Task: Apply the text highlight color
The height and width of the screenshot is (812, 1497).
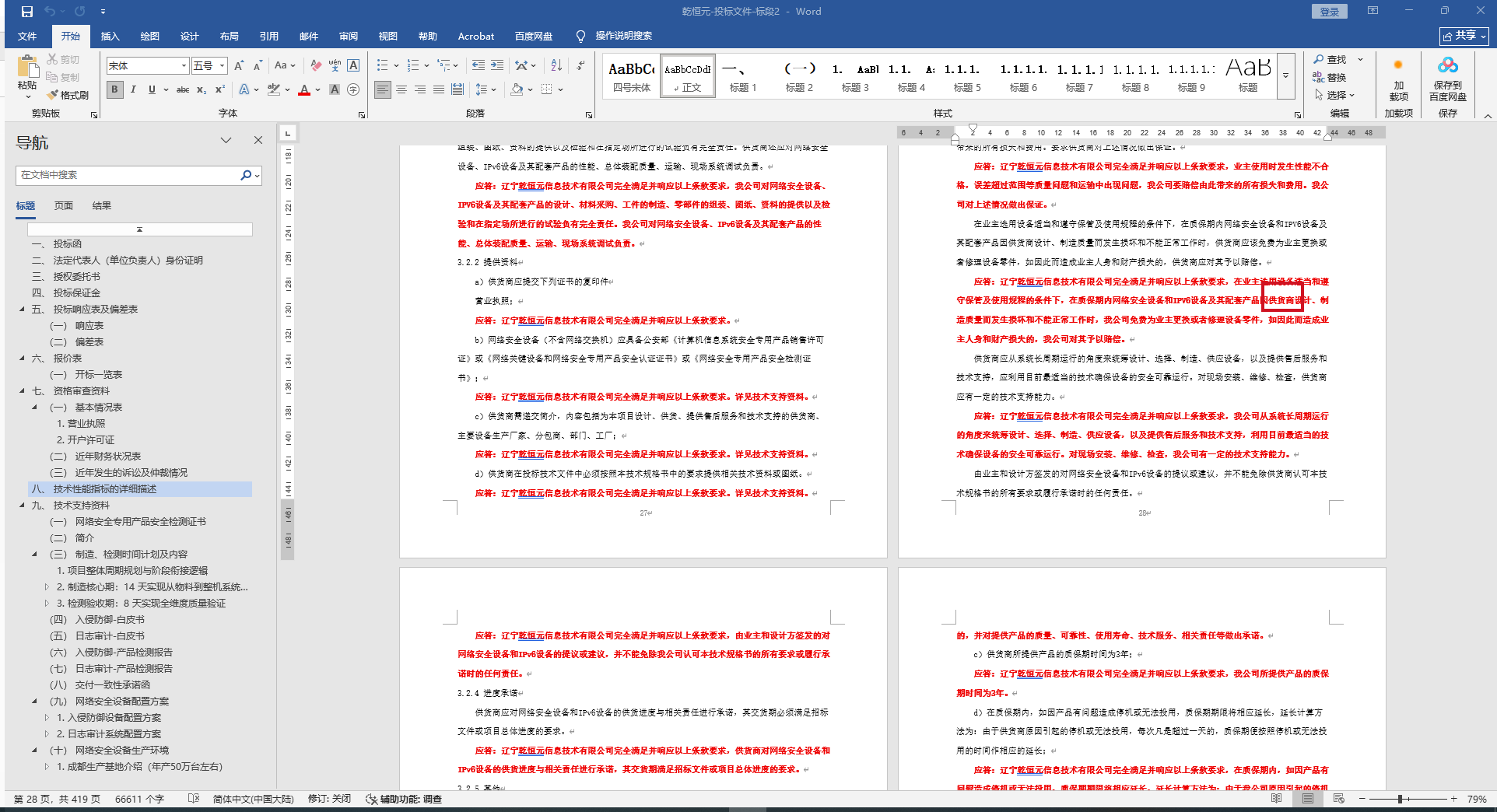Action: click(274, 89)
